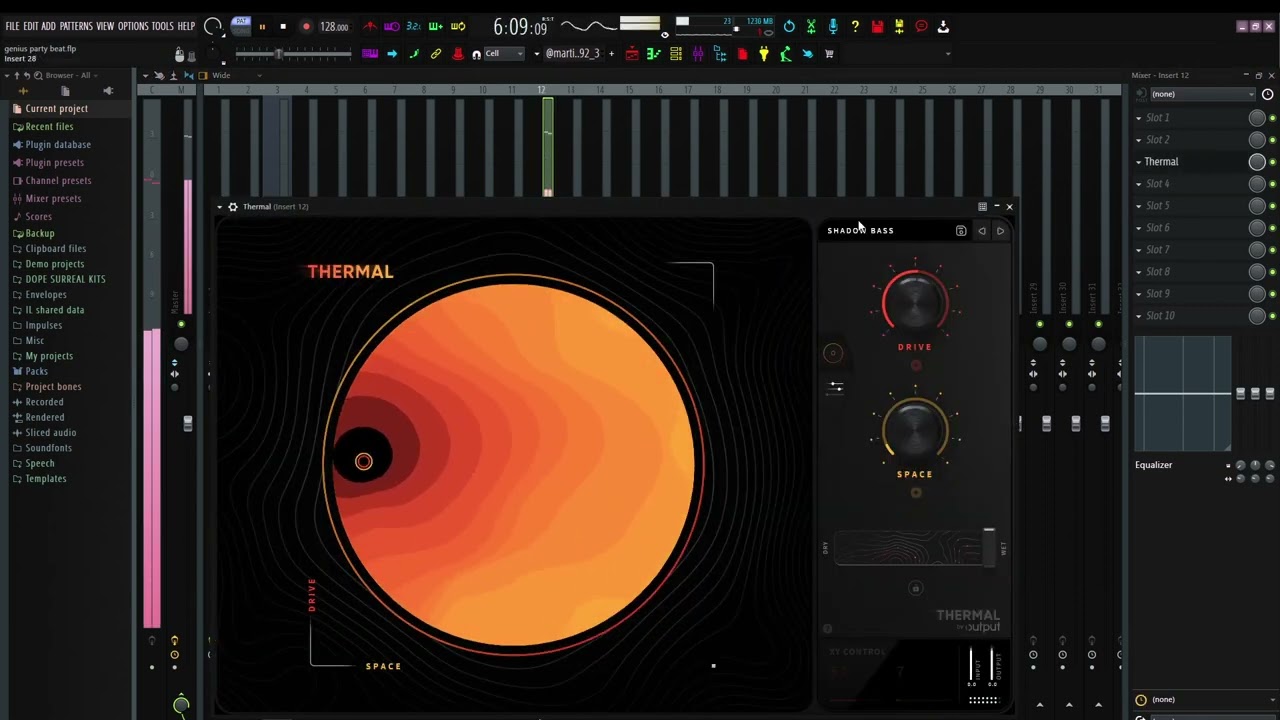The image size is (1280, 720).
Task: Open the TOOLS menu
Action: pos(162,26)
